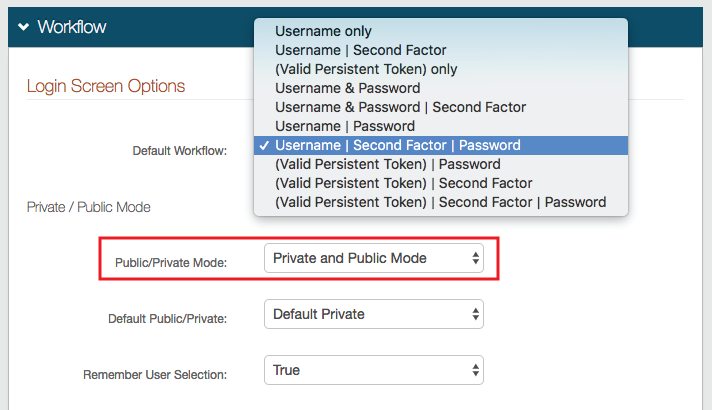Select '(Valid Persistent Token) | Second Factor | Password'
This screenshot has height=410, width=712.
[x=440, y=202]
